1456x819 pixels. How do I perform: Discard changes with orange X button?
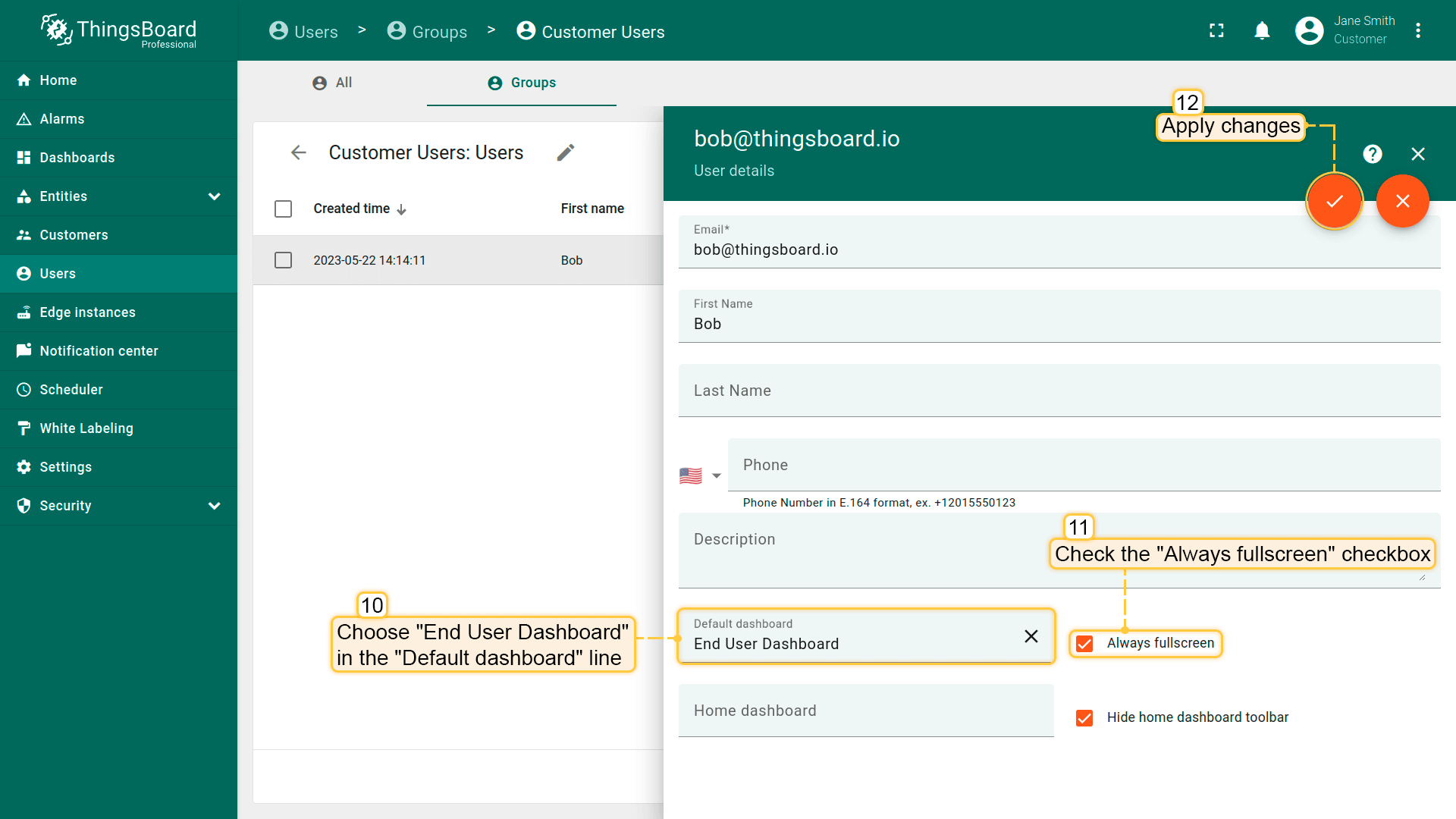coord(1403,201)
